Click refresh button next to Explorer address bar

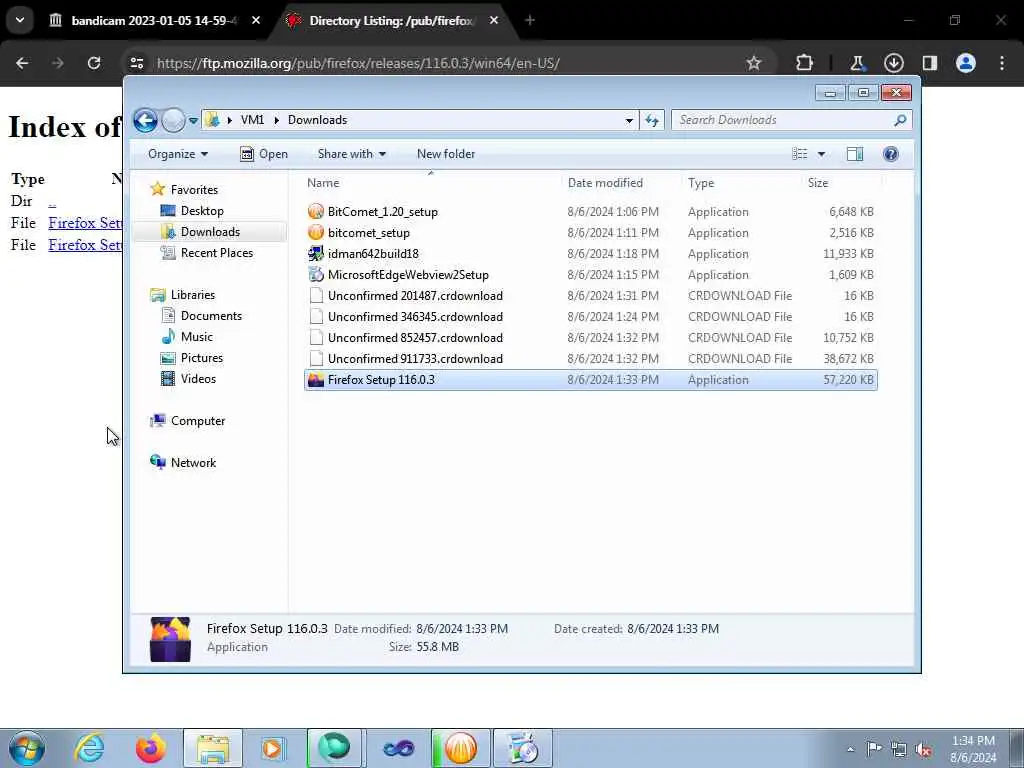652,120
